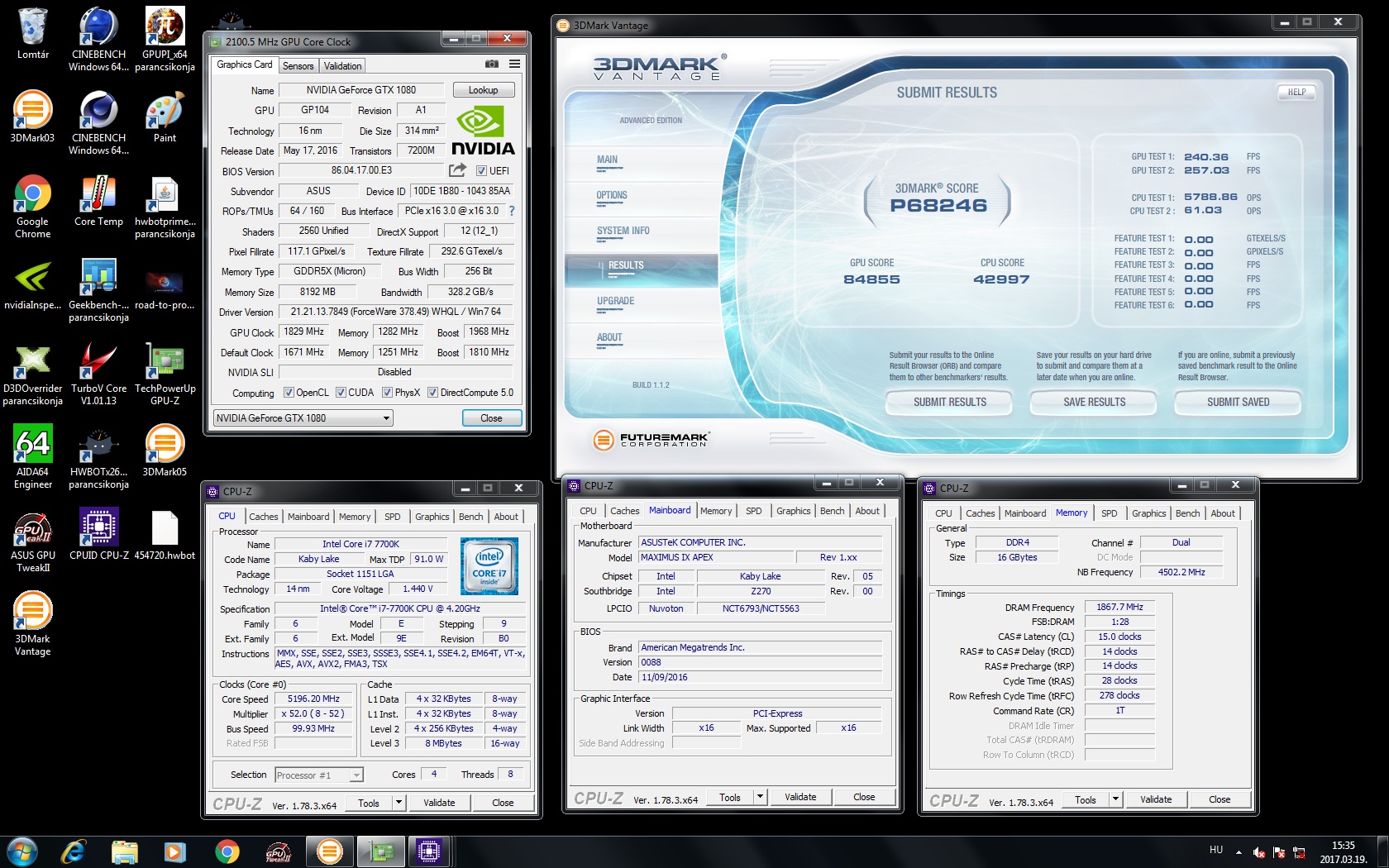Launch ASUS GPU TweakII desktop icon
1389x868 pixels.
[x=32, y=541]
